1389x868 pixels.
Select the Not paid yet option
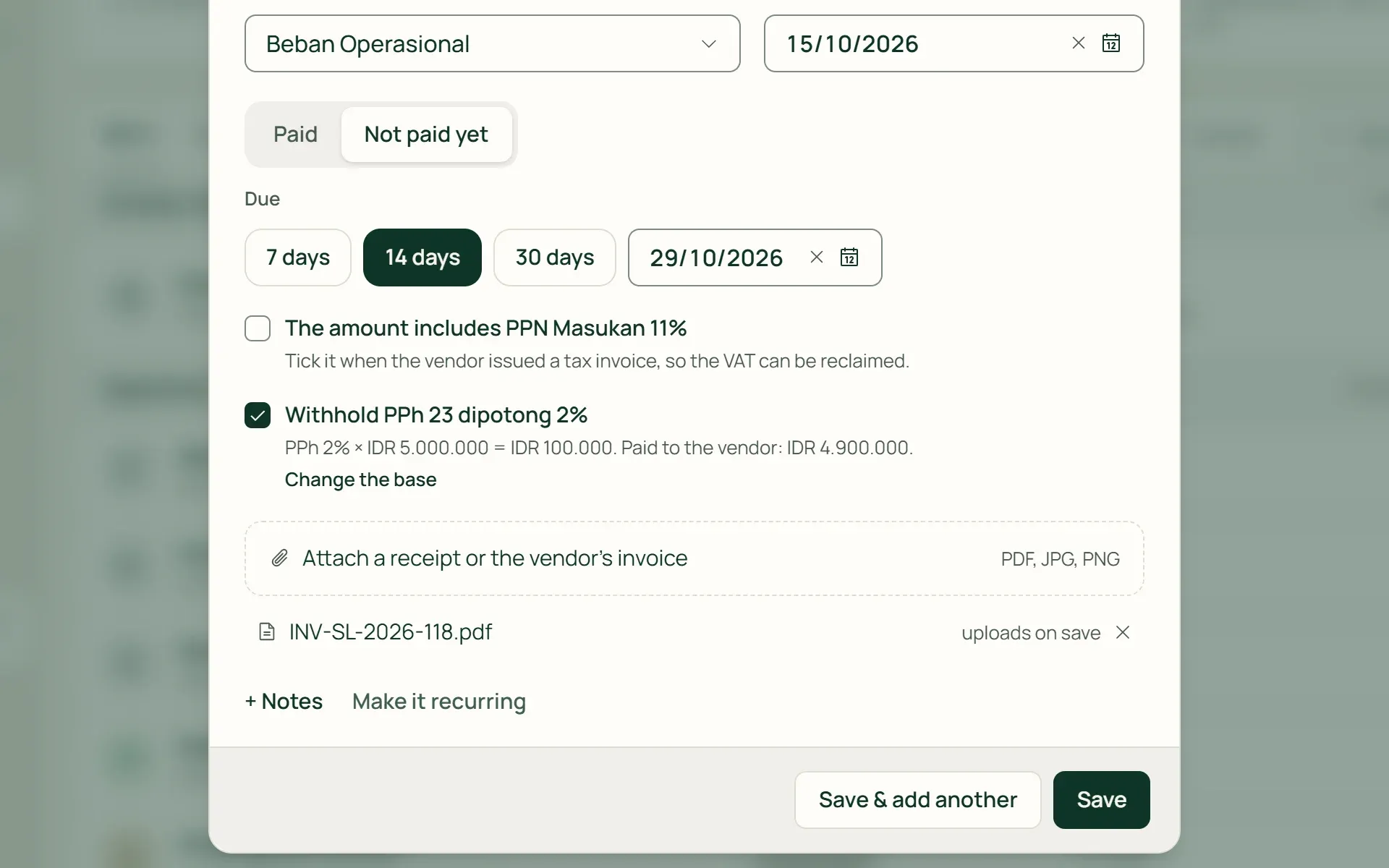click(426, 135)
